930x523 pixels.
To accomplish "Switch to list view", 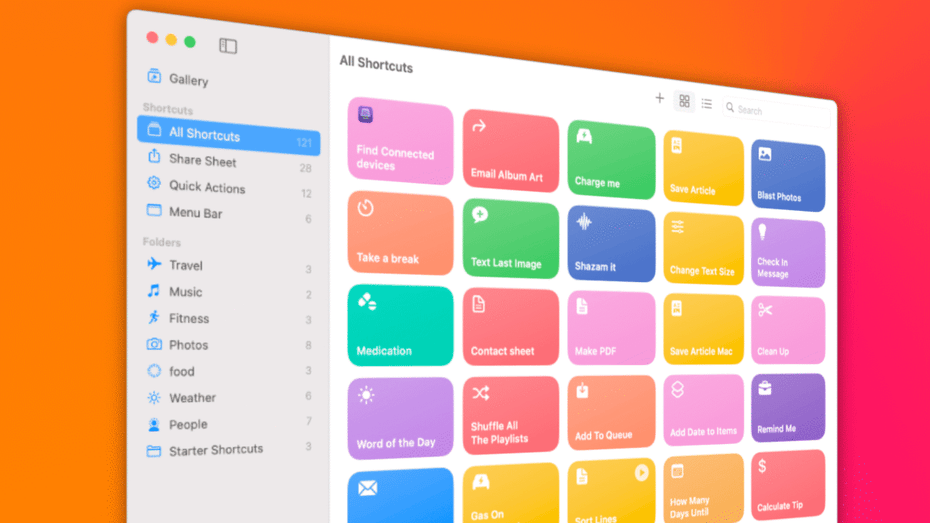I will click(706, 104).
